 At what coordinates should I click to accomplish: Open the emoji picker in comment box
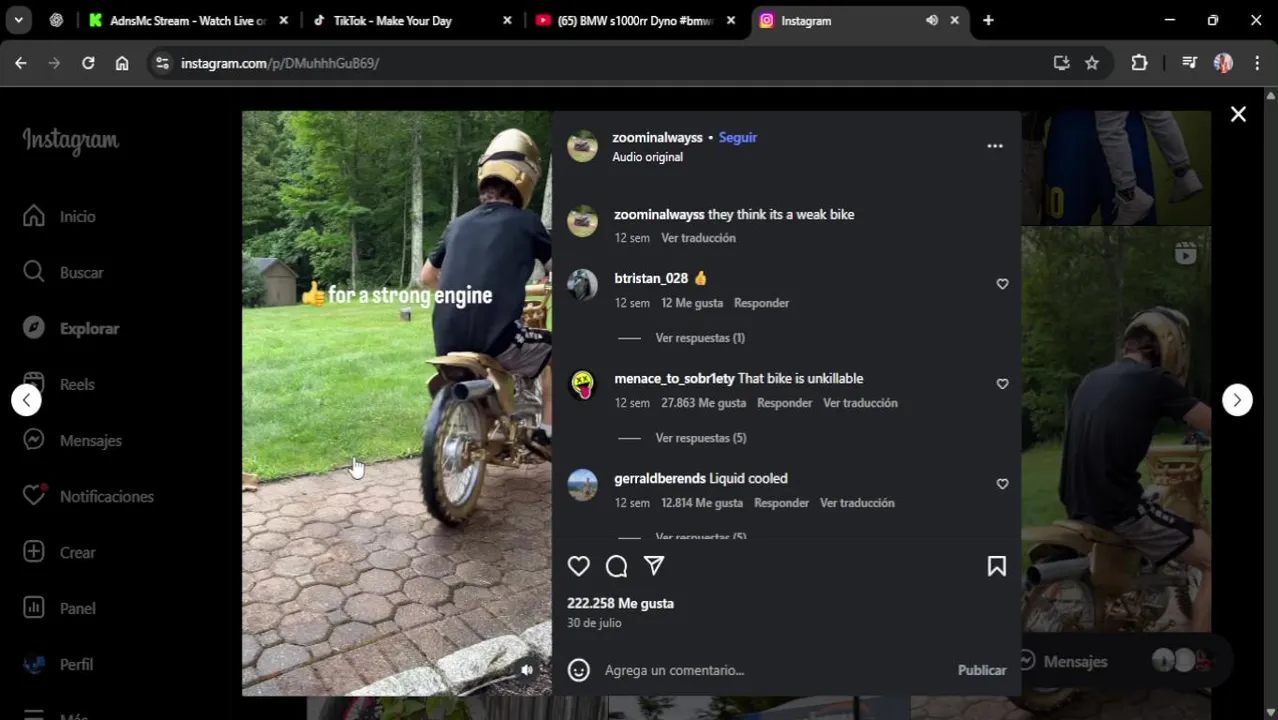(x=578, y=670)
